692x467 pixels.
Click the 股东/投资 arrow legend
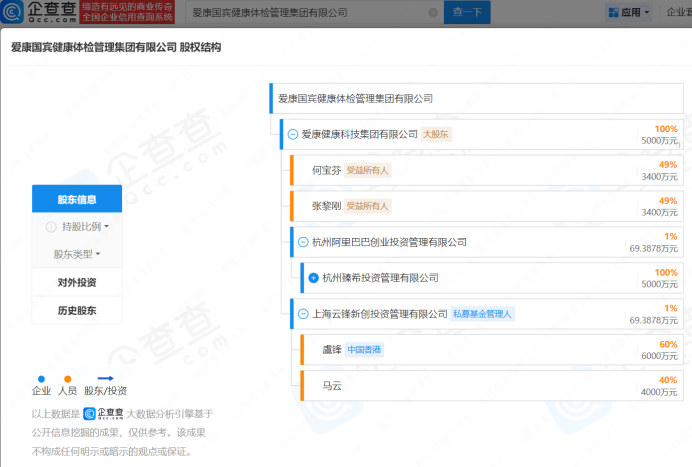pyautogui.click(x=105, y=378)
